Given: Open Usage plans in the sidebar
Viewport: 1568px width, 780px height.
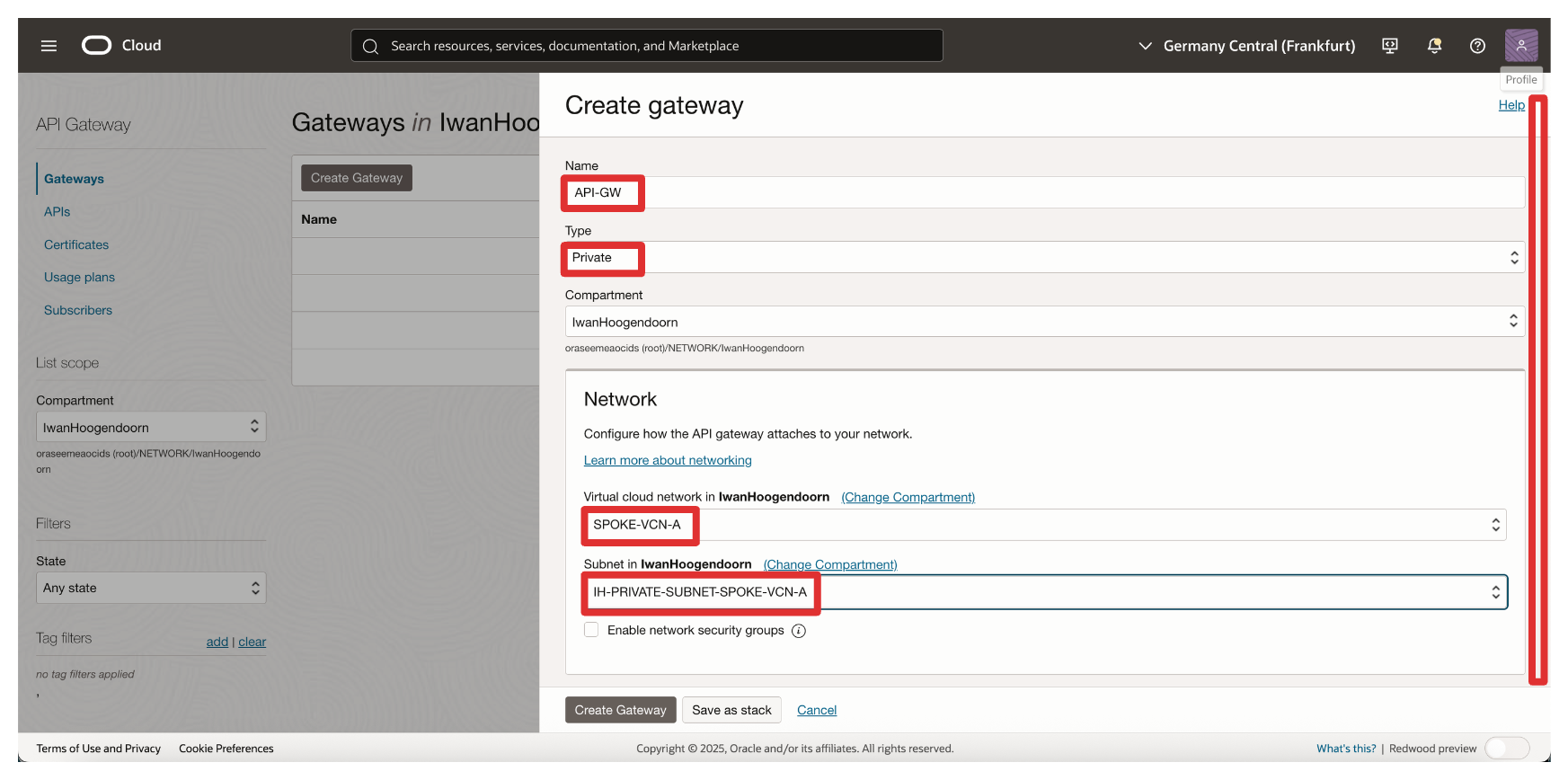Looking at the screenshot, I should point(79,278).
